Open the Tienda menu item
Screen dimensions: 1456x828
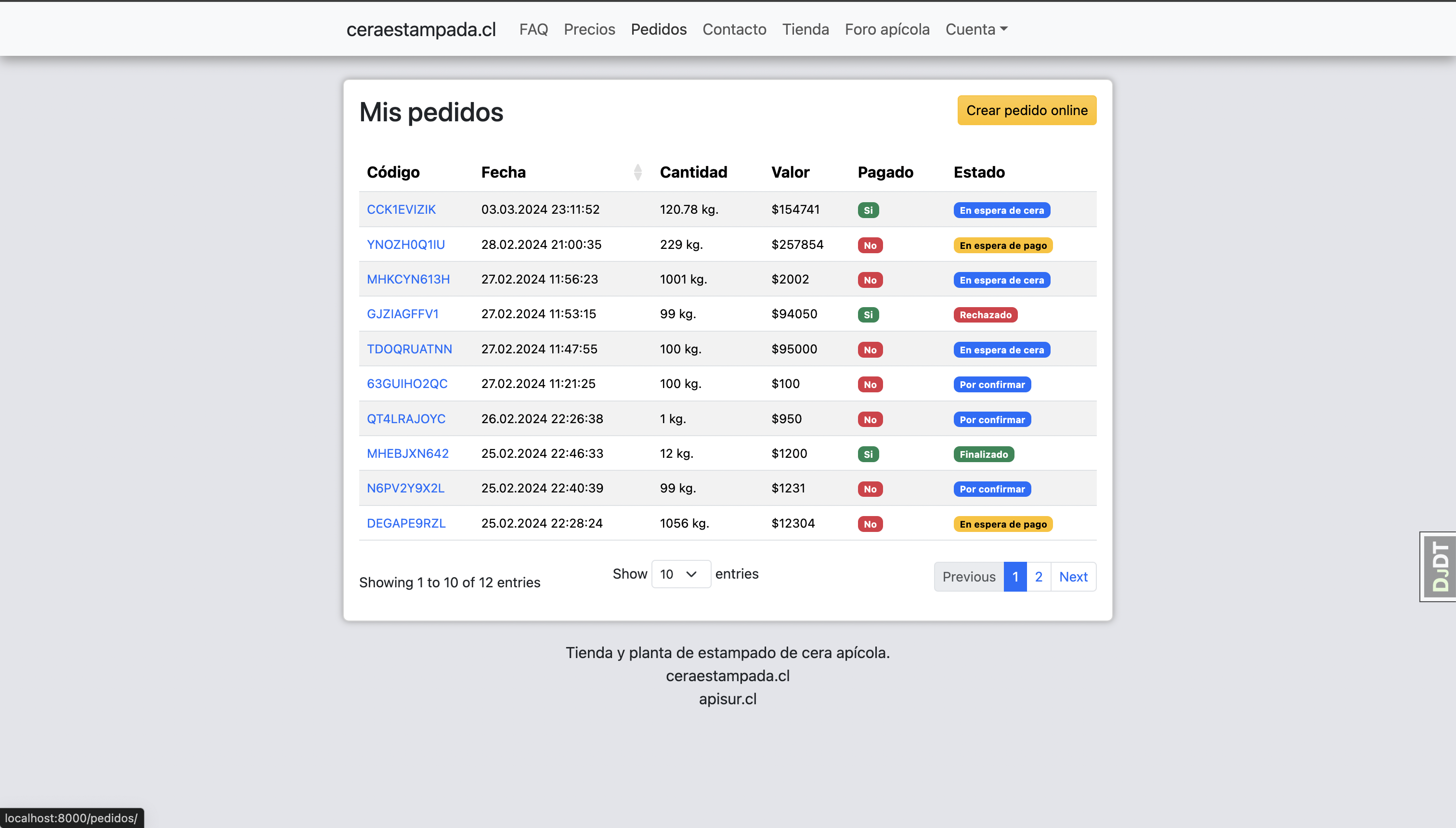tap(805, 29)
